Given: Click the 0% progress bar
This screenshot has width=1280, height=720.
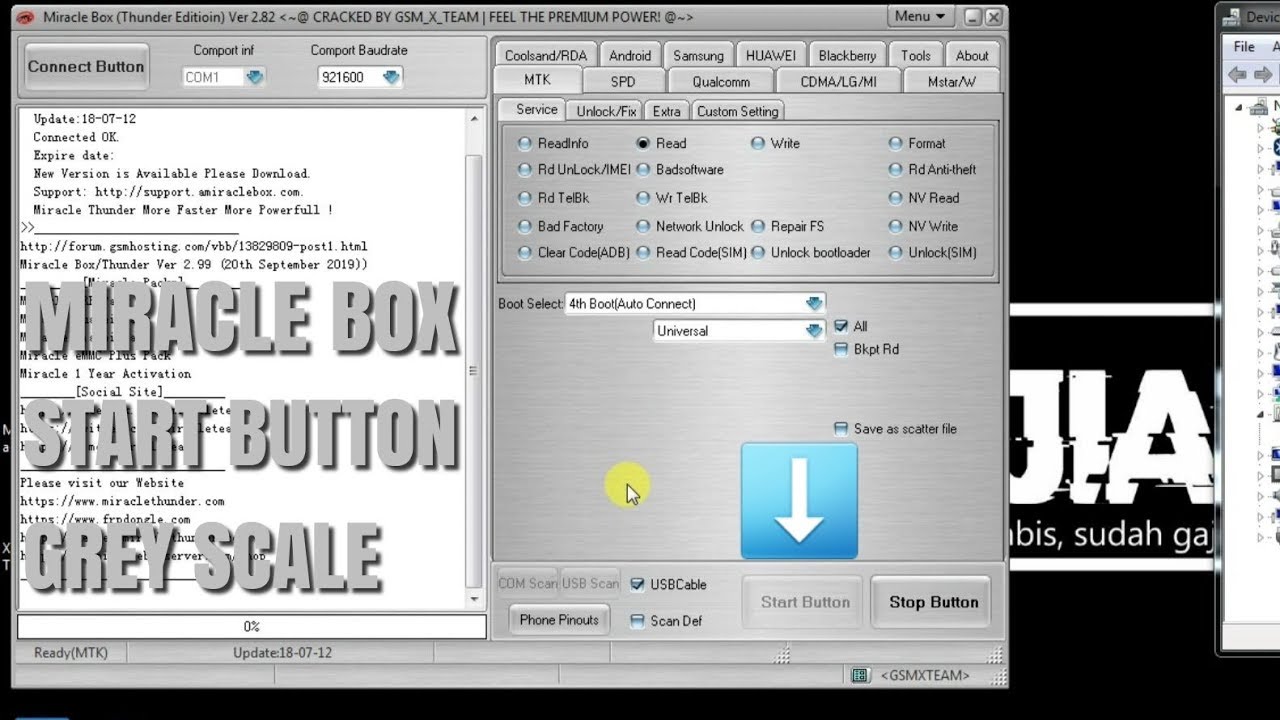Looking at the screenshot, I should pos(252,627).
